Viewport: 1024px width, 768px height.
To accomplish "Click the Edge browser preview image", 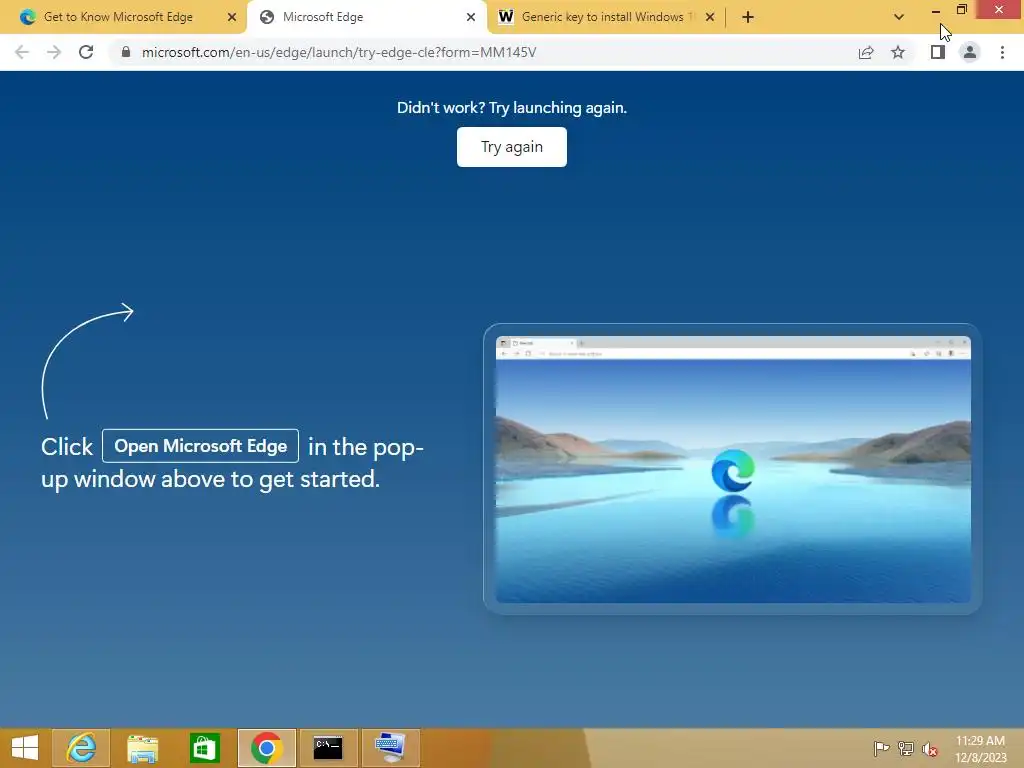I will [x=733, y=469].
